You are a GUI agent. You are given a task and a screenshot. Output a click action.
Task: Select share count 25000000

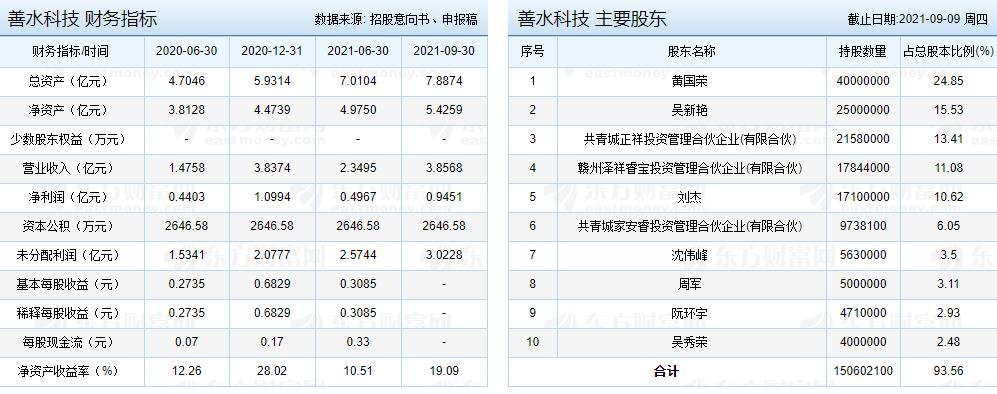click(863, 111)
